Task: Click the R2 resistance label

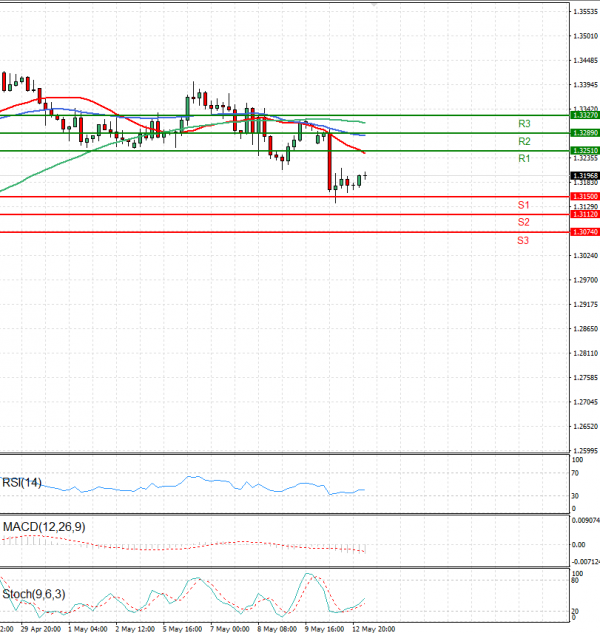Action: click(x=524, y=141)
